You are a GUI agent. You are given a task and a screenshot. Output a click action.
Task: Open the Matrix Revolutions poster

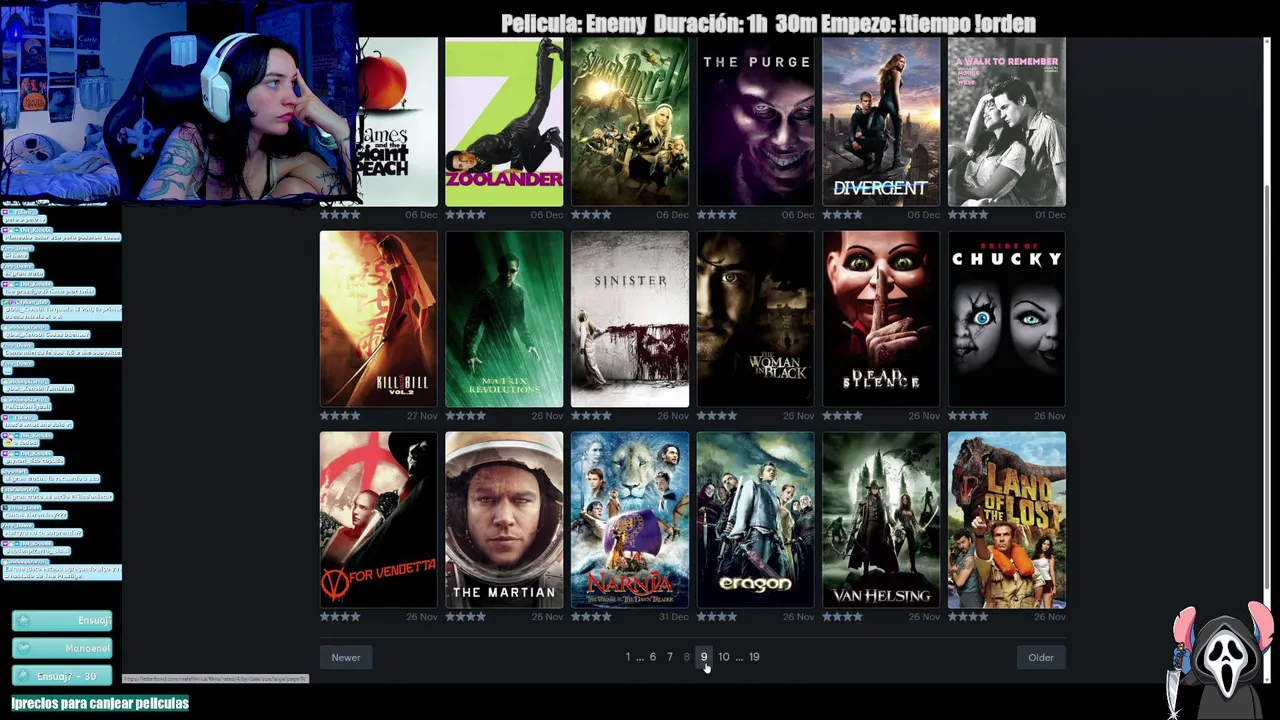coord(504,319)
